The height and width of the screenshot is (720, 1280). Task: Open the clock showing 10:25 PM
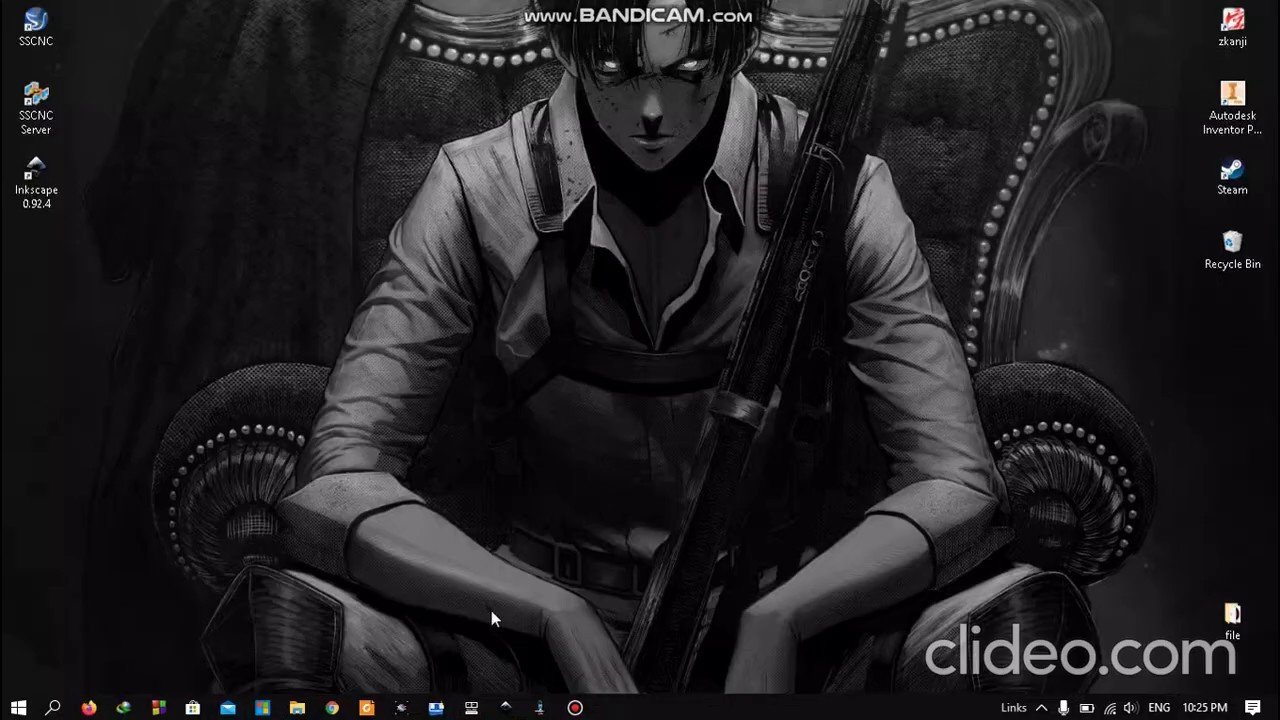click(1204, 708)
